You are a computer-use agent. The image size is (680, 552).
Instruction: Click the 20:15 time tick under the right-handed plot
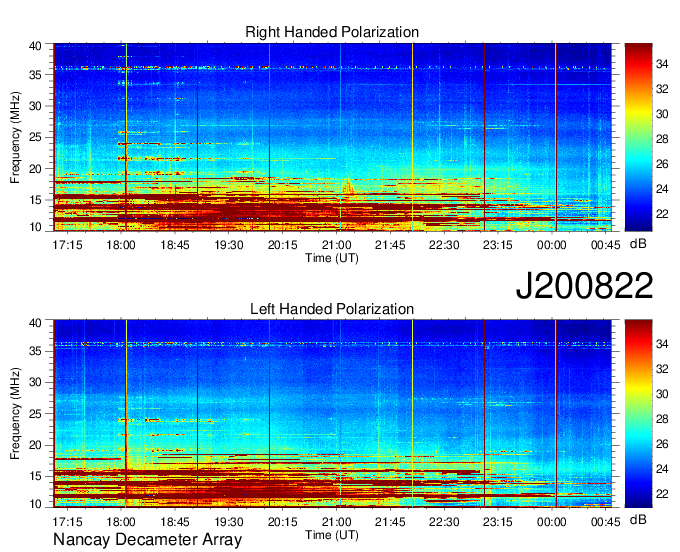[x=282, y=245]
